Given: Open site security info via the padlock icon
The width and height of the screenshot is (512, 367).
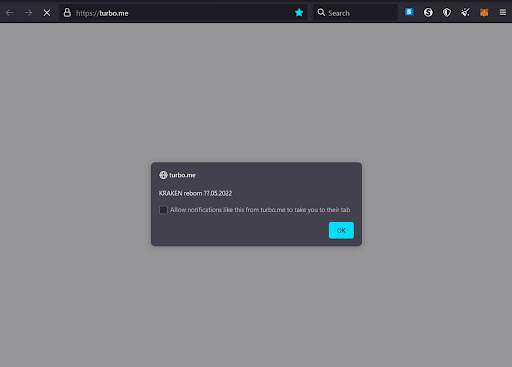Looking at the screenshot, I should 67,13.
